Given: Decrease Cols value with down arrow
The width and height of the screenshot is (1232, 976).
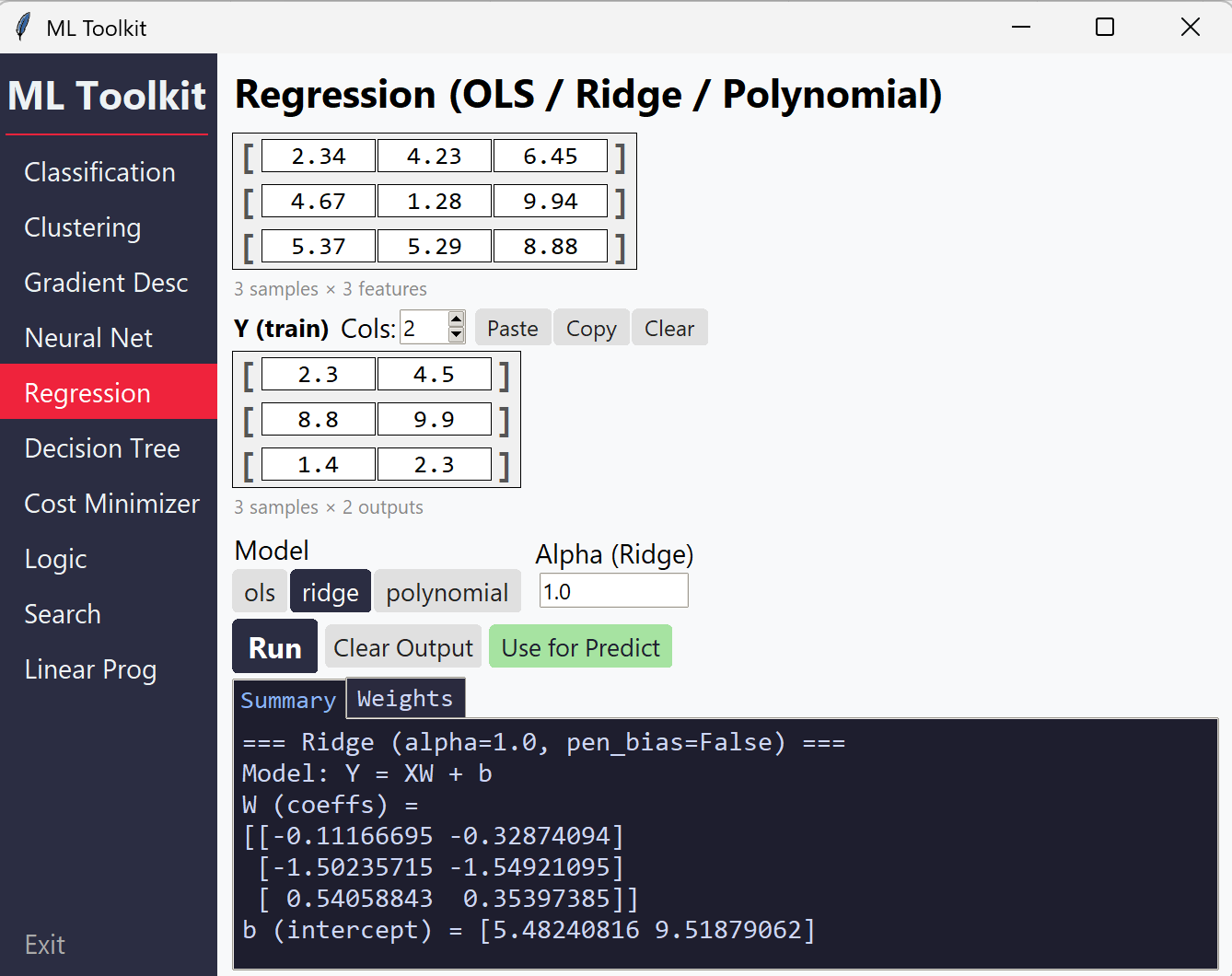Looking at the screenshot, I should pos(456,336).
